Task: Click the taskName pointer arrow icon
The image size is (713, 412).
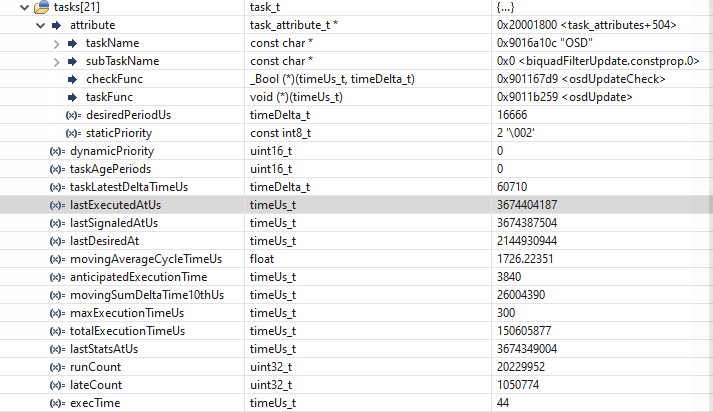Action: tap(72, 43)
